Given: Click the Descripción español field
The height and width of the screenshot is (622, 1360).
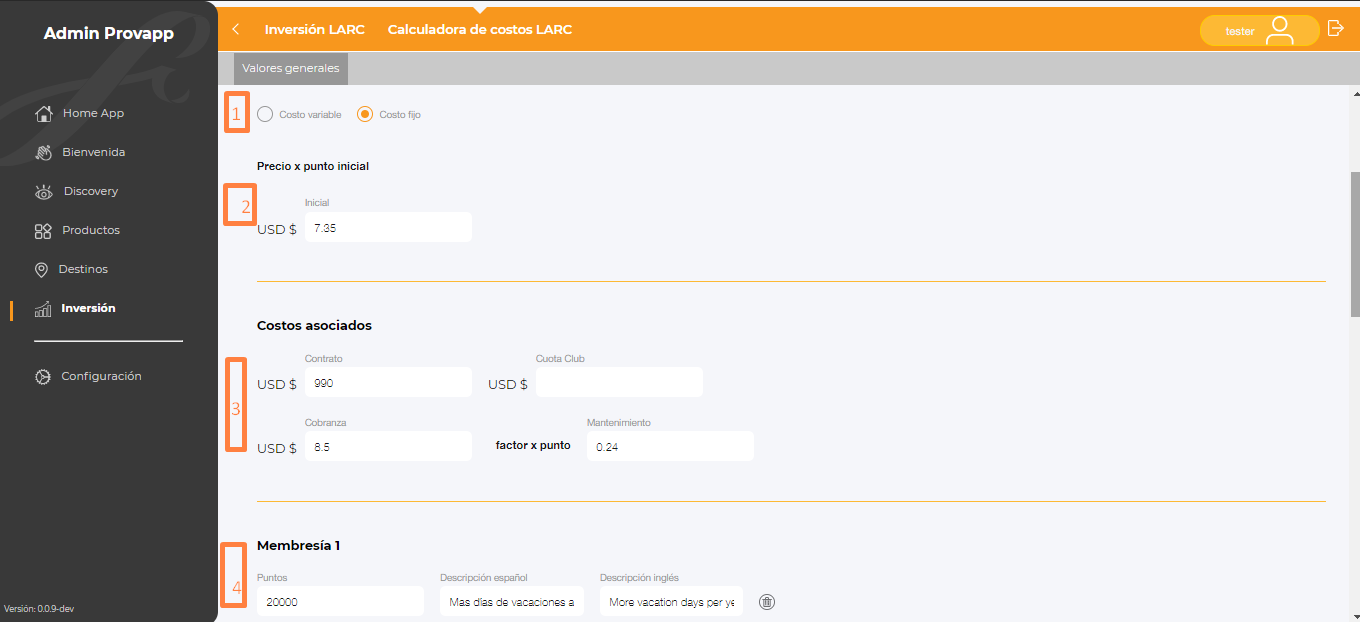Looking at the screenshot, I should (x=512, y=601).
